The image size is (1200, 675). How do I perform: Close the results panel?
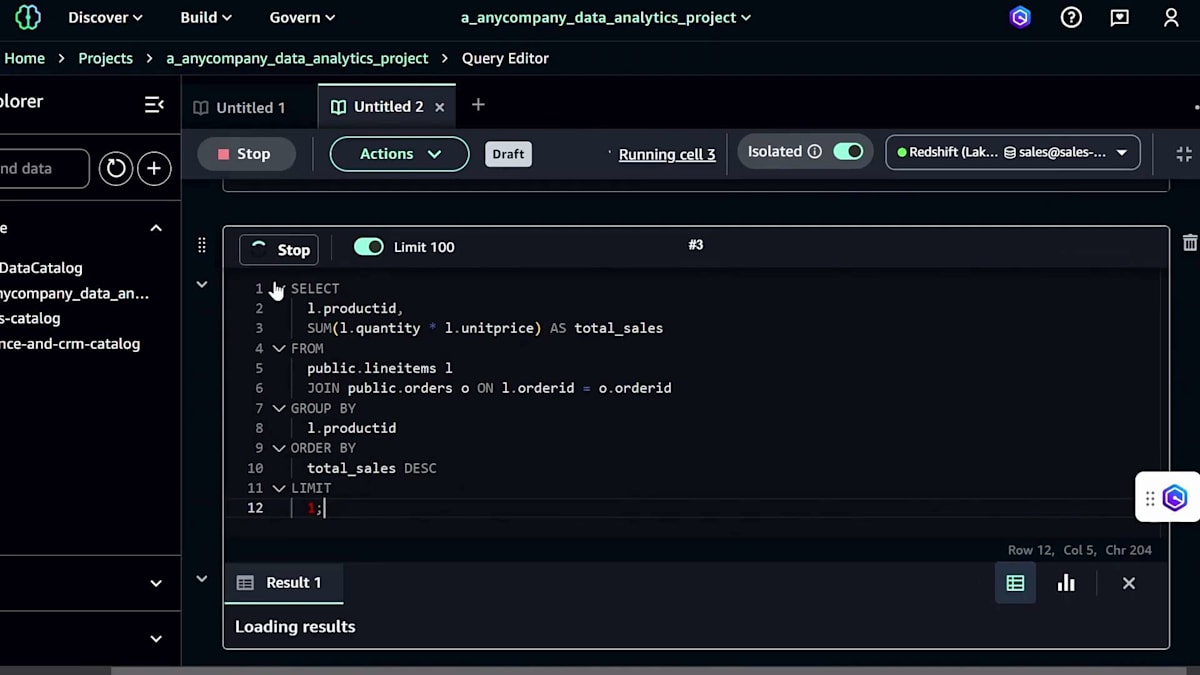click(1129, 583)
